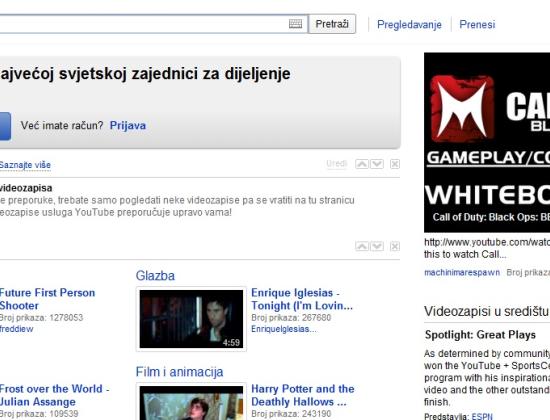Select the view count 1278053 text
This screenshot has height=420, width=550.
click(x=66, y=318)
